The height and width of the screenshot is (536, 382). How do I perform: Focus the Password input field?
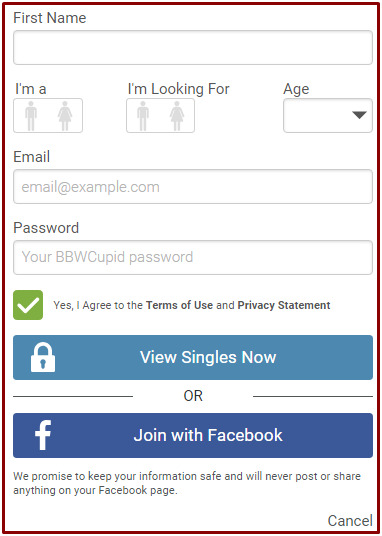pos(193,257)
